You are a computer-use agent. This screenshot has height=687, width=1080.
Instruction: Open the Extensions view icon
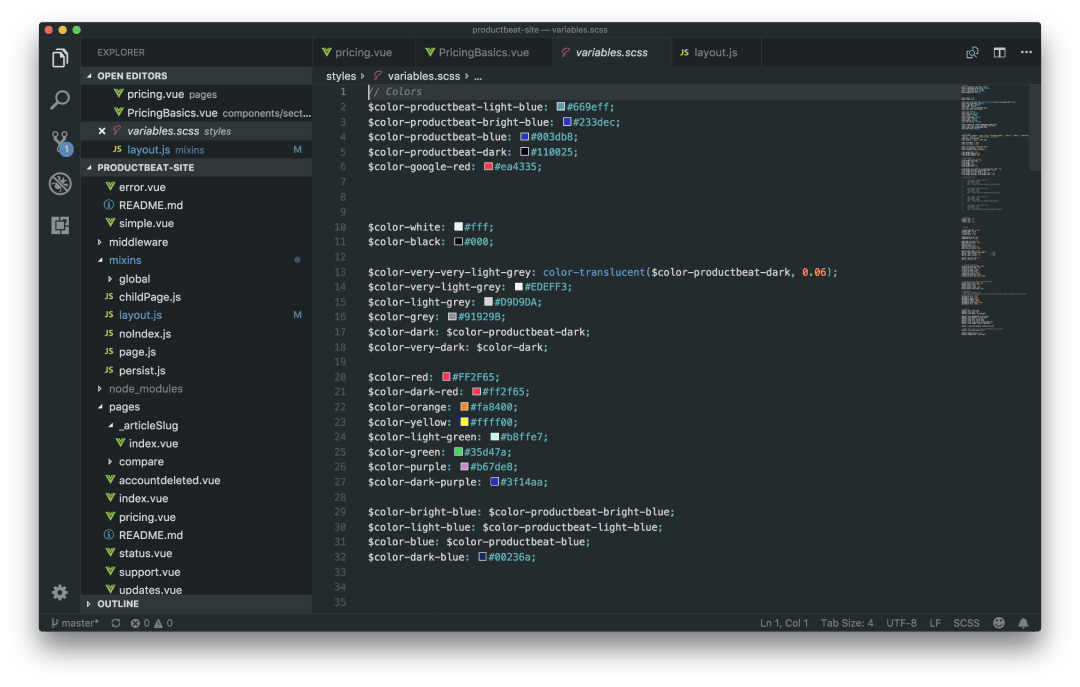click(x=60, y=225)
